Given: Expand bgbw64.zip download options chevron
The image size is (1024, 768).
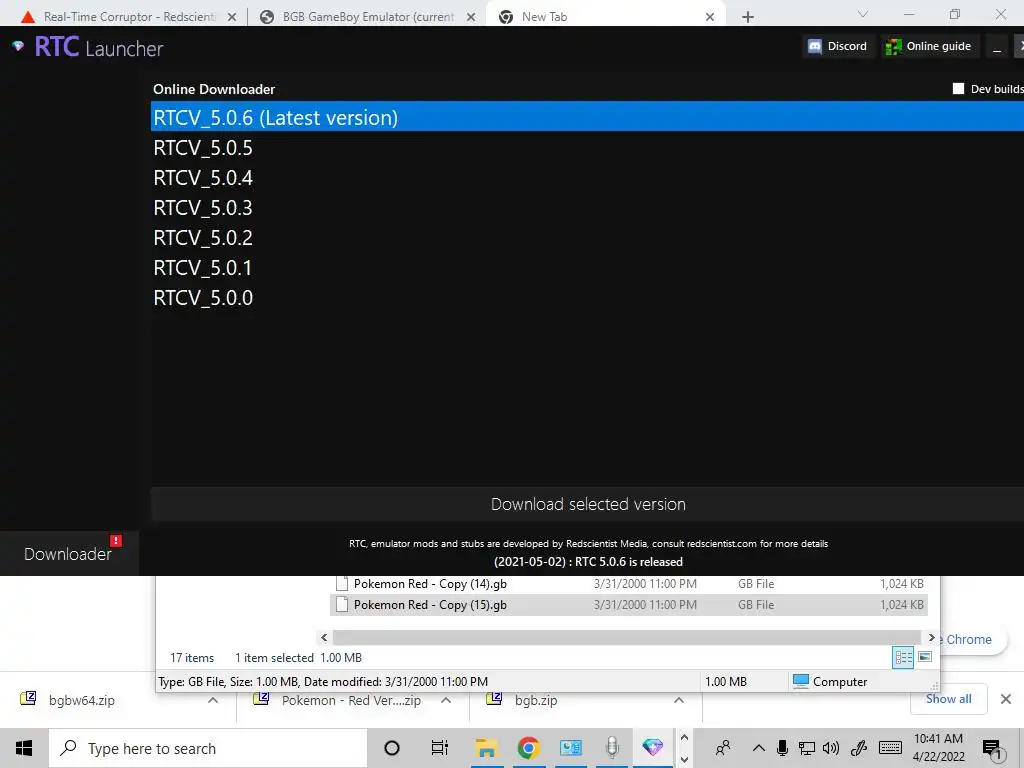Looking at the screenshot, I should pos(213,700).
